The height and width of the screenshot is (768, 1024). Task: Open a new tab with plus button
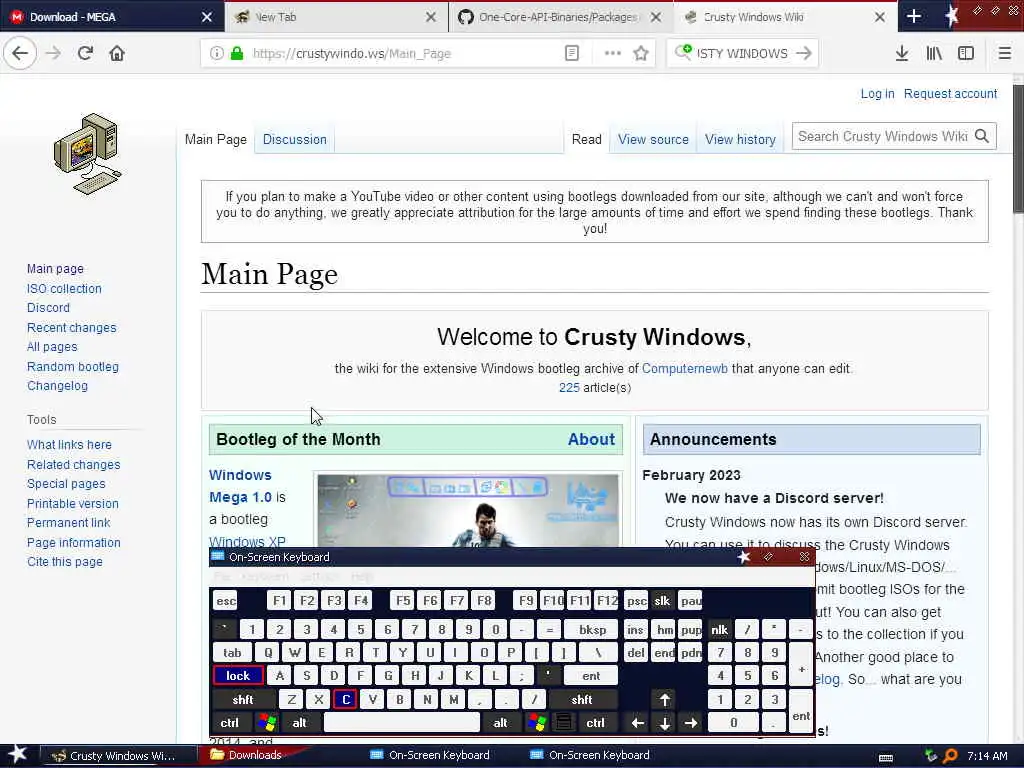coord(914,17)
